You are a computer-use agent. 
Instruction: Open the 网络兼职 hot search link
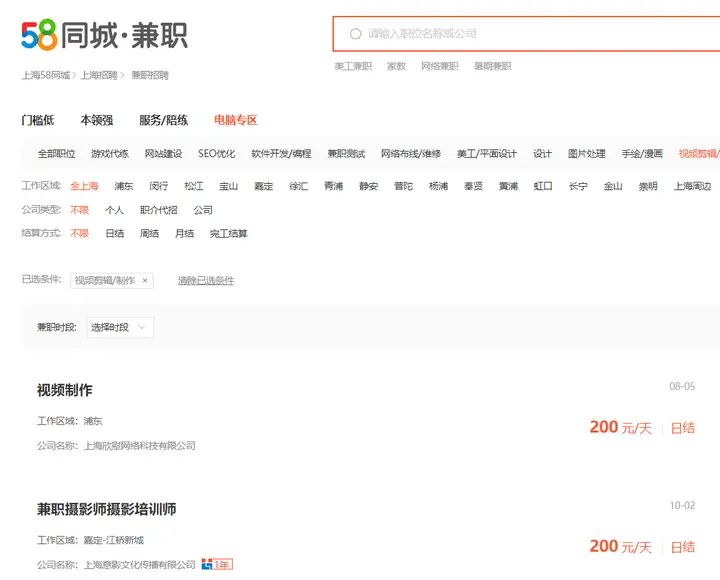439,66
